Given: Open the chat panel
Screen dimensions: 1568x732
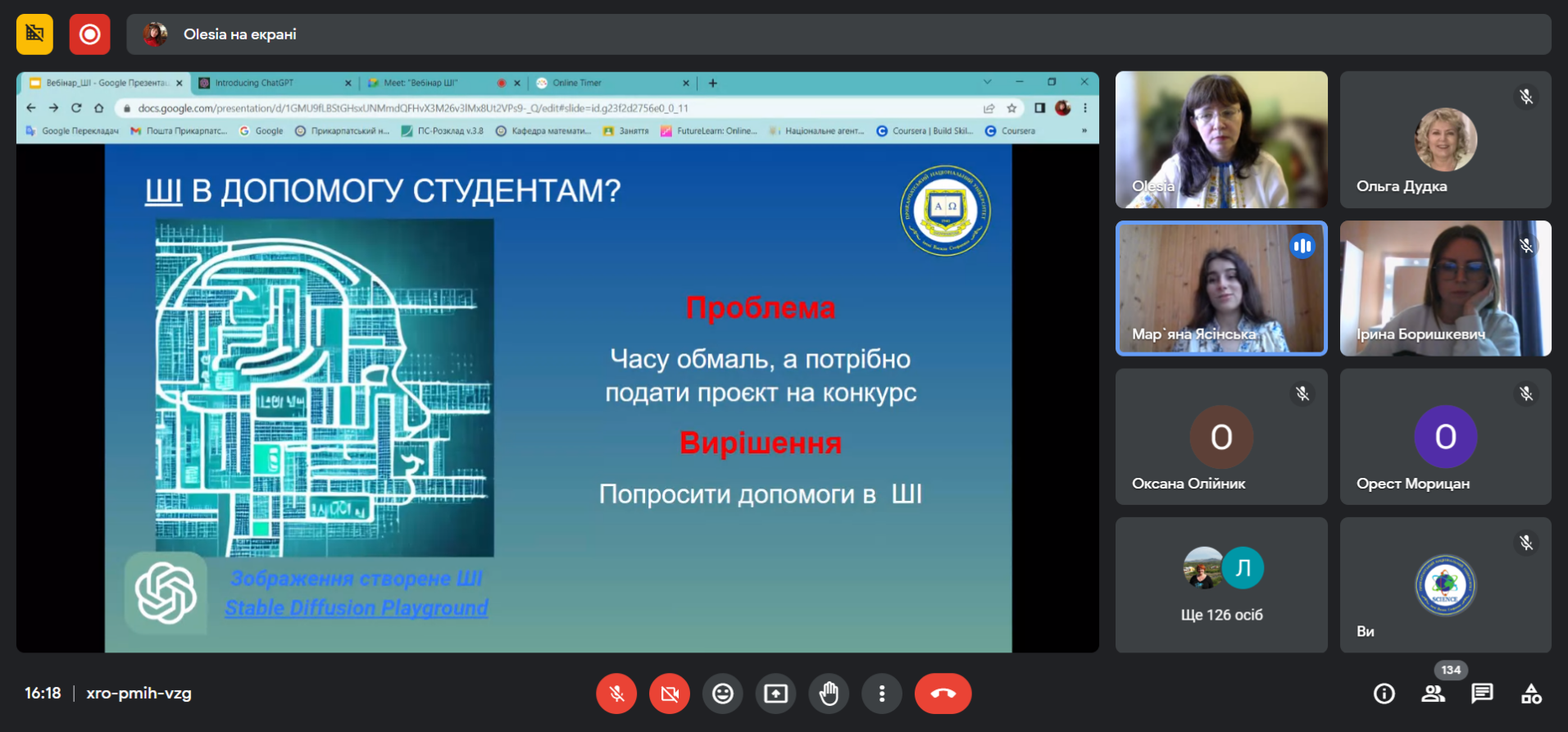Looking at the screenshot, I should (x=1482, y=694).
